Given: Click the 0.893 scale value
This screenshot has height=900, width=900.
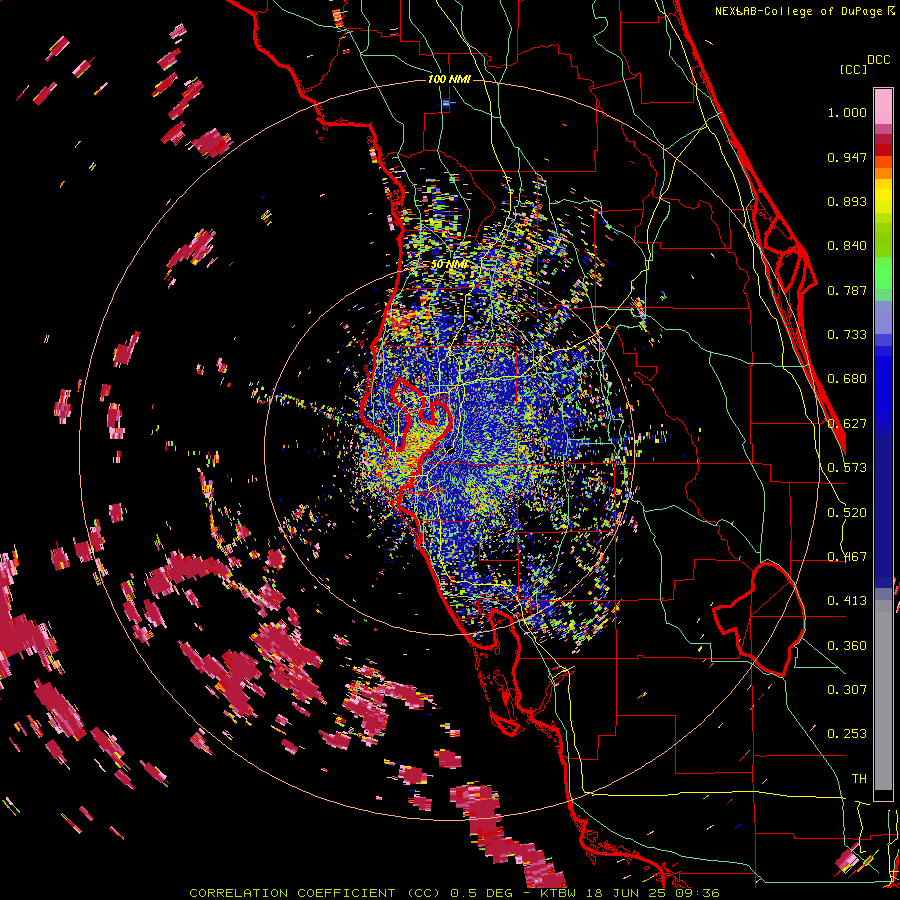Looking at the screenshot, I should tap(847, 201).
